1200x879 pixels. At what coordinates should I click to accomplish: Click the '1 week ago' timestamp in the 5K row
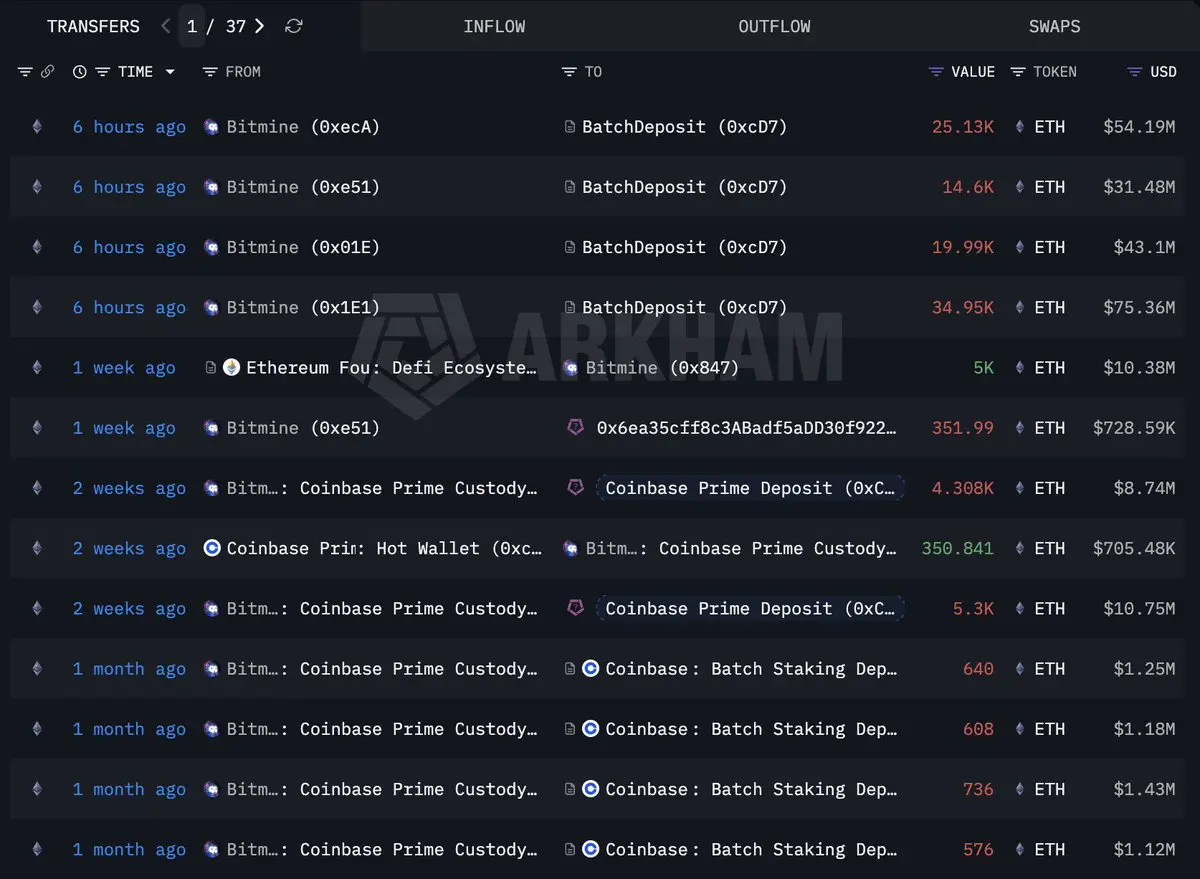(x=124, y=368)
